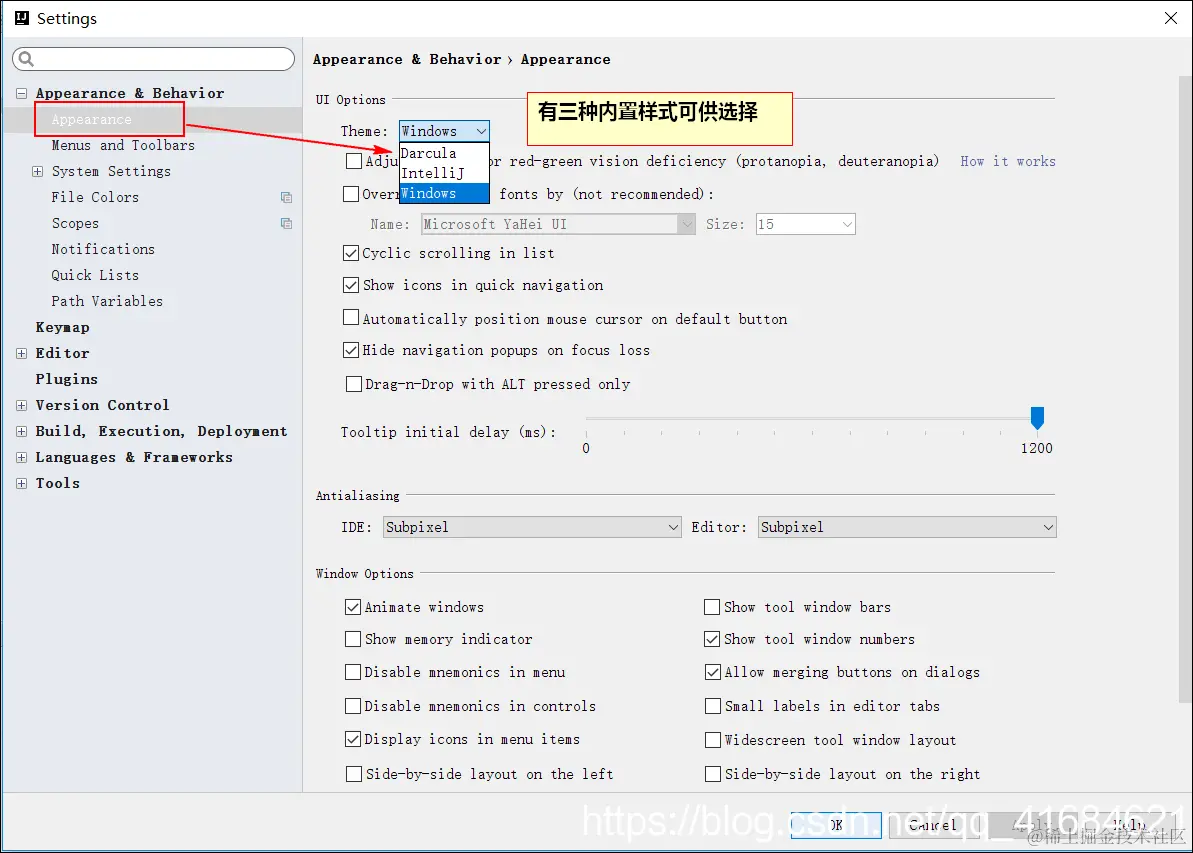Expand the Editor tree node
1193x853 pixels.
pyautogui.click(x=21, y=353)
